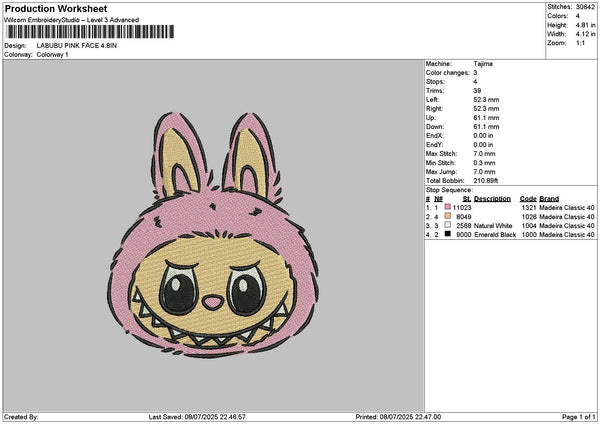
Task: Select the Total Bobbin 210.89ft value
Action: [489, 179]
